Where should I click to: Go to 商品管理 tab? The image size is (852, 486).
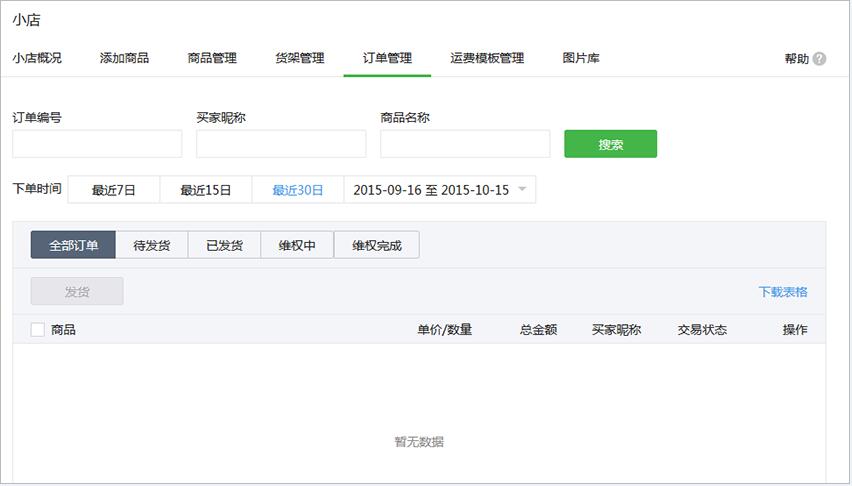tap(212, 58)
